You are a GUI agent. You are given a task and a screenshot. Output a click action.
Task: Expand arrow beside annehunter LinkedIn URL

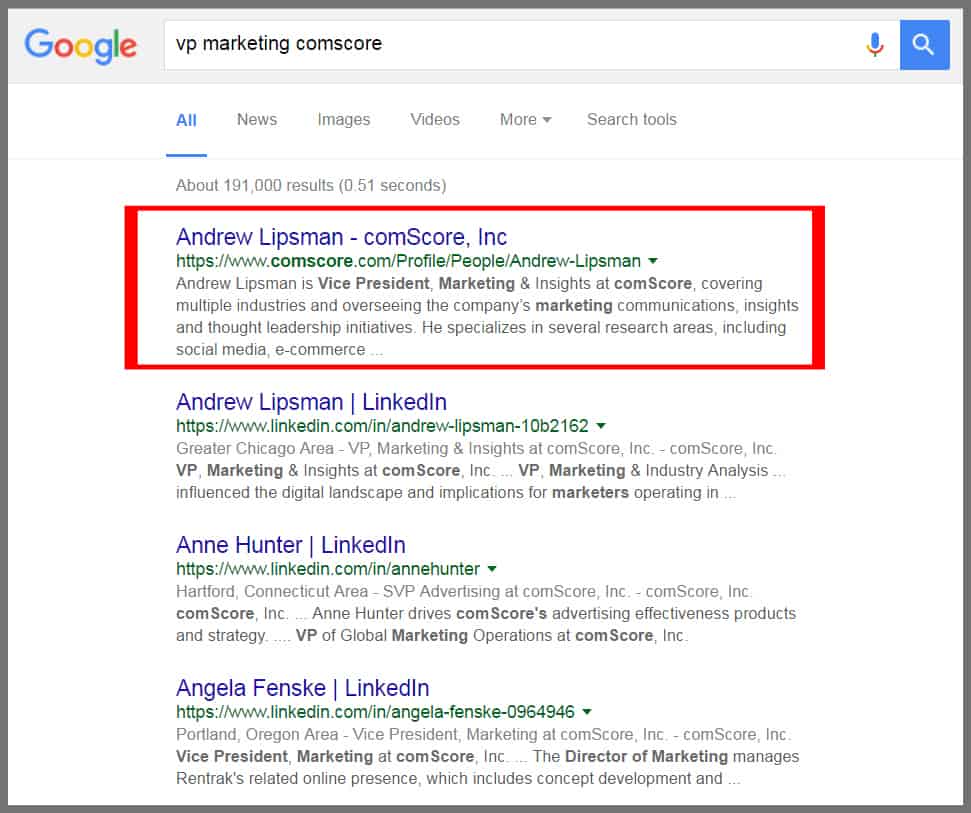tap(492, 570)
